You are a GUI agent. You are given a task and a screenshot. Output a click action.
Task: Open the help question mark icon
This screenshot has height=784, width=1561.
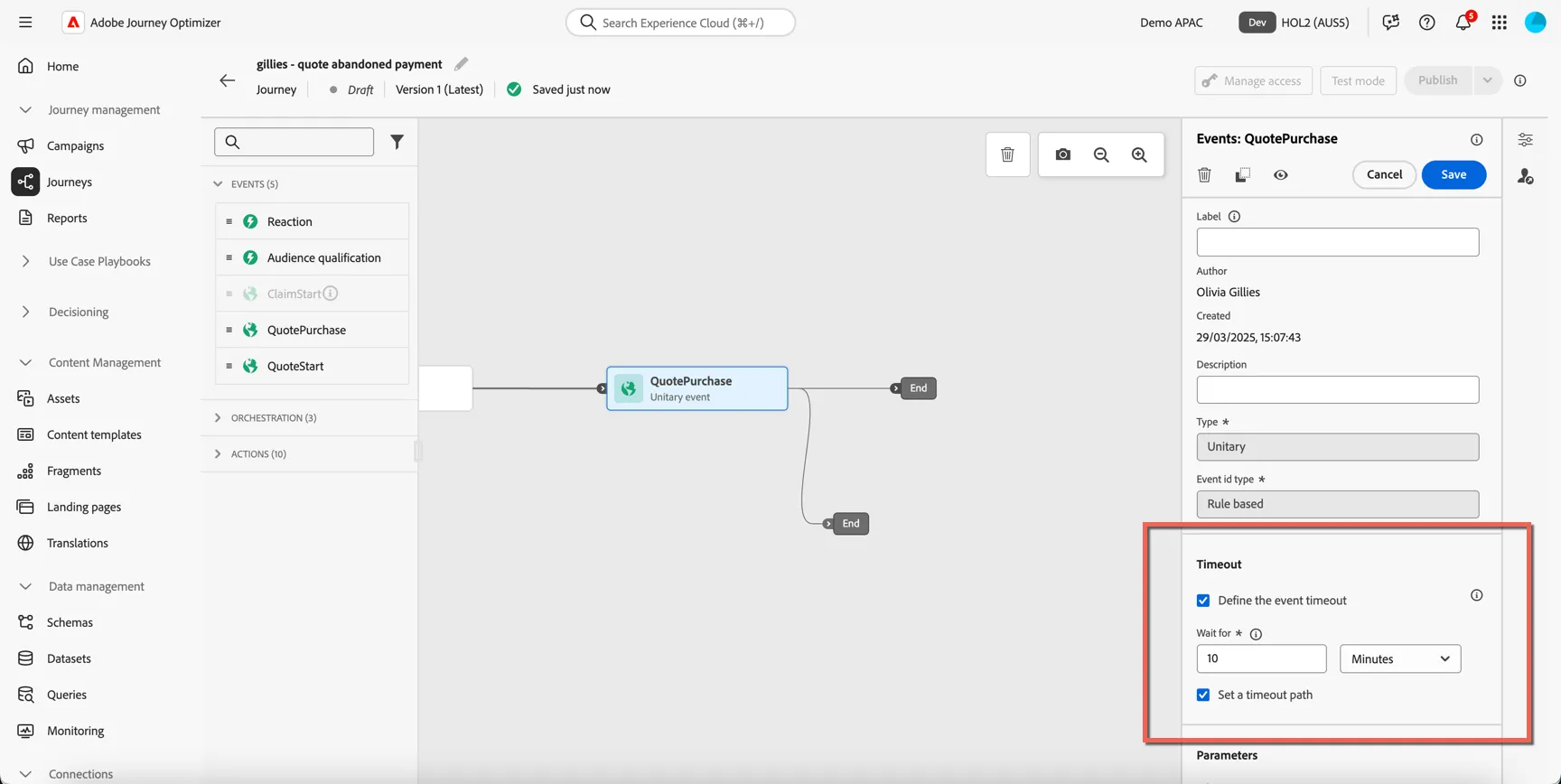[1427, 23]
